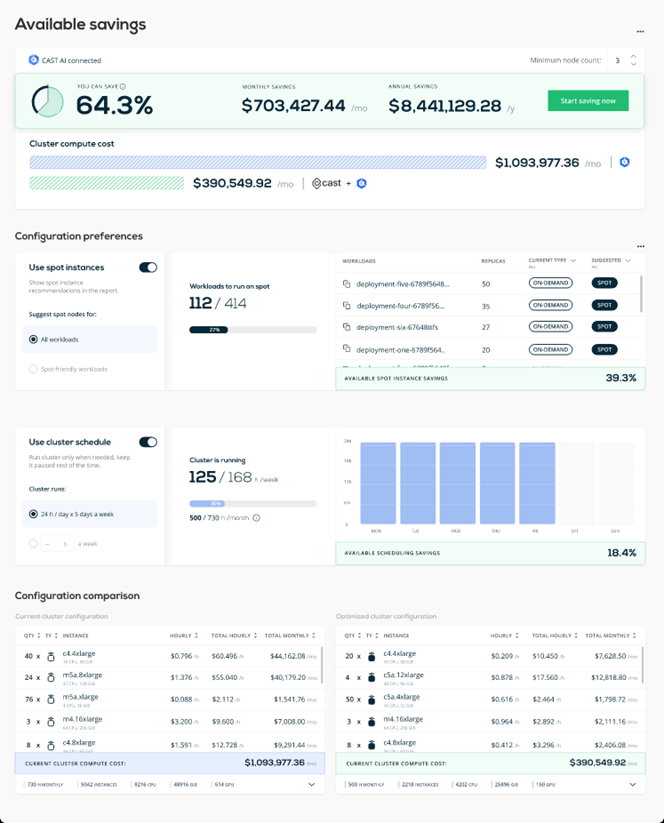Click the SPOT badge for deployment-four
This screenshot has height=823, width=664.
603,305
